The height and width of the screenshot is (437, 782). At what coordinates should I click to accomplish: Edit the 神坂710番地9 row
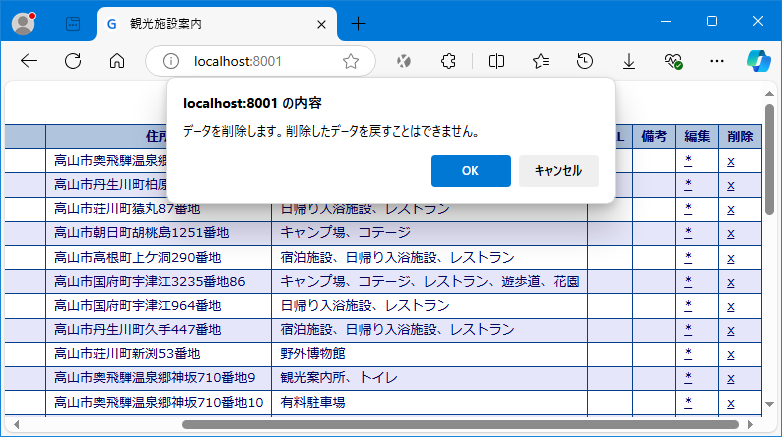688,377
